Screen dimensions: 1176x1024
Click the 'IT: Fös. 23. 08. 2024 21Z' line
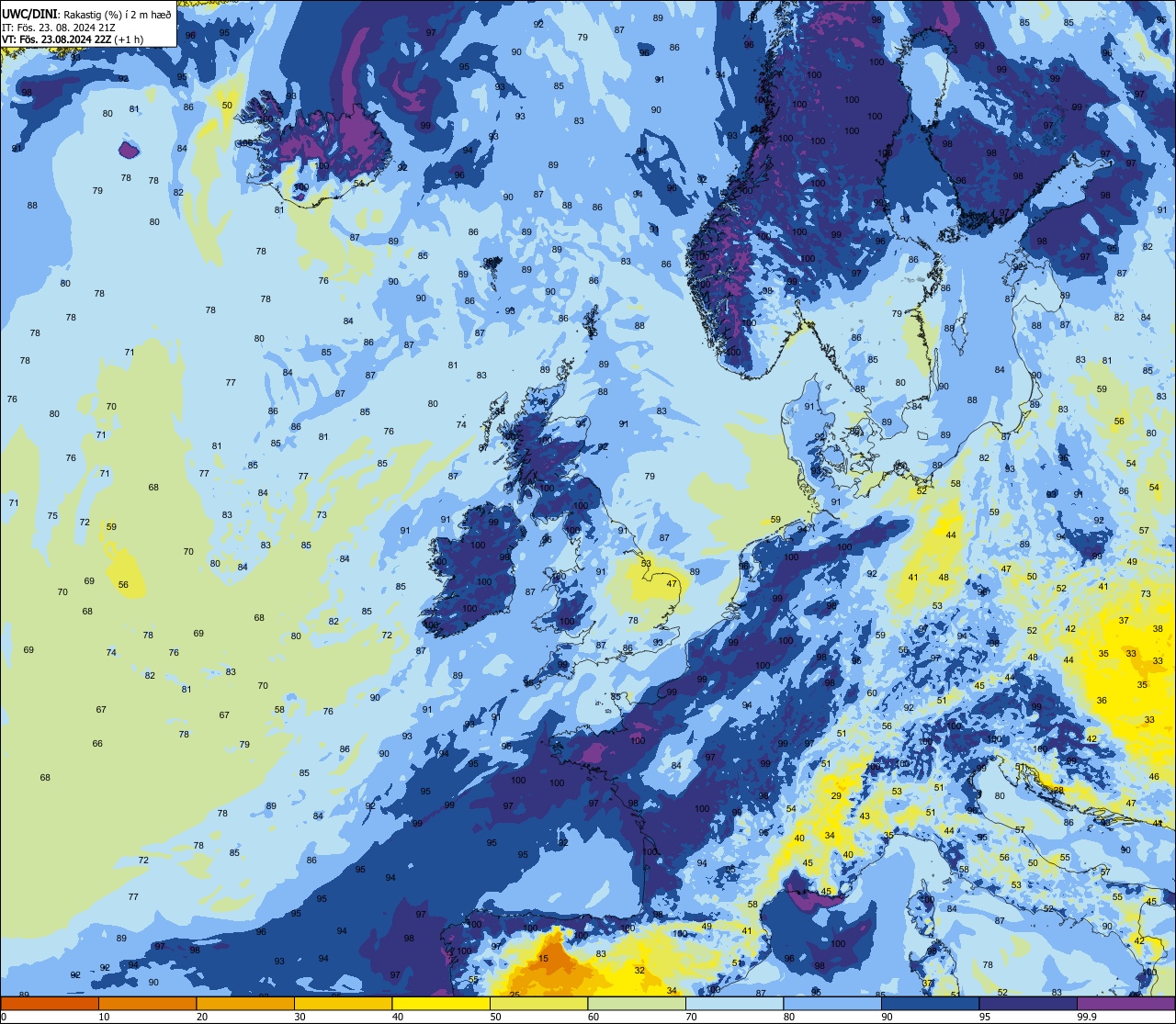coord(59,28)
